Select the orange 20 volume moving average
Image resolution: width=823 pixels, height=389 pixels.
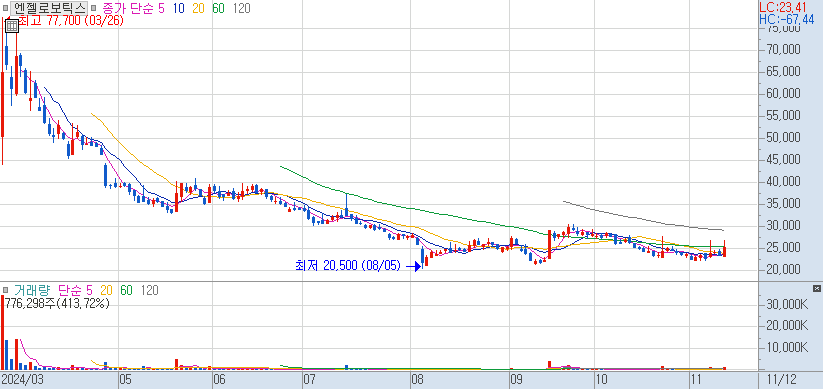(107, 290)
